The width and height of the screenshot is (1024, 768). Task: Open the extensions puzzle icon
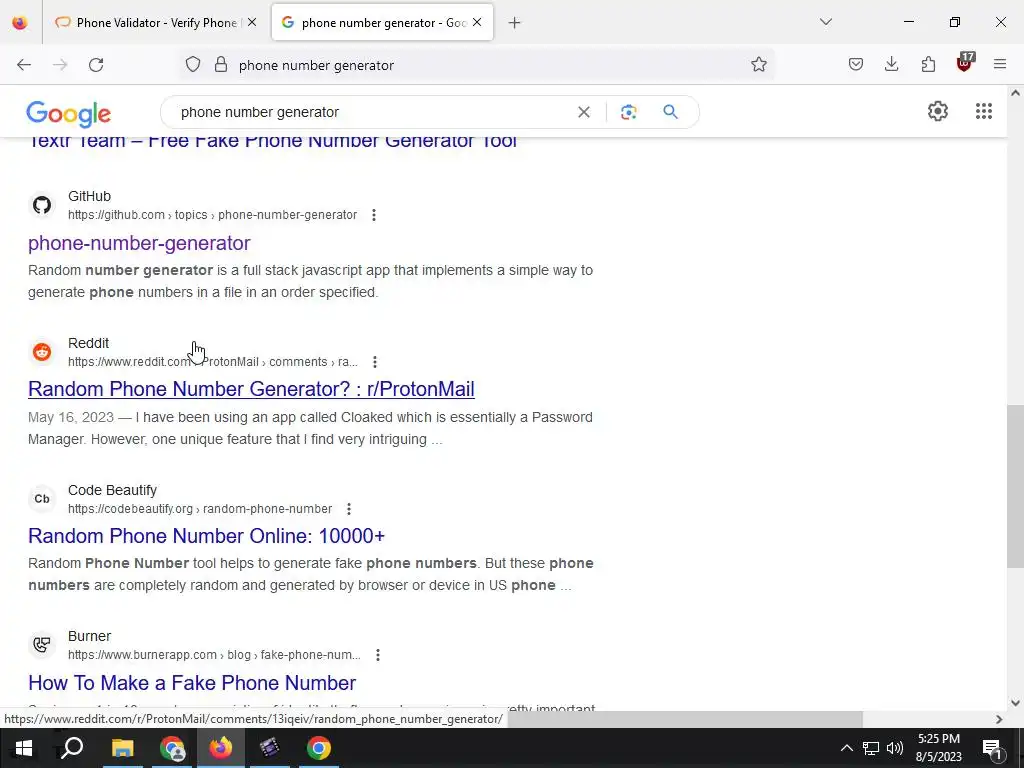click(x=928, y=64)
